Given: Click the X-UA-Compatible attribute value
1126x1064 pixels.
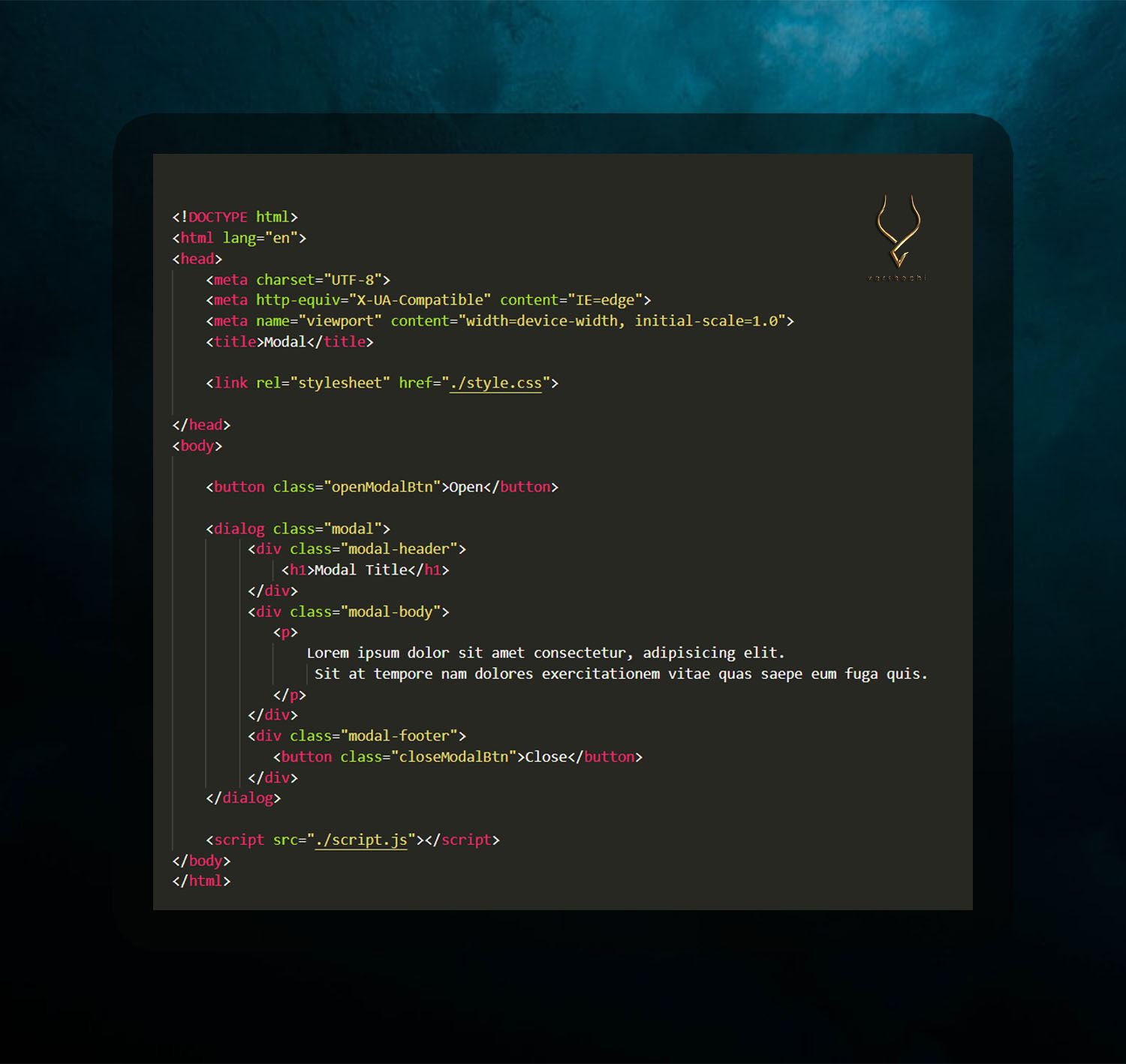Looking at the screenshot, I should coord(420,300).
